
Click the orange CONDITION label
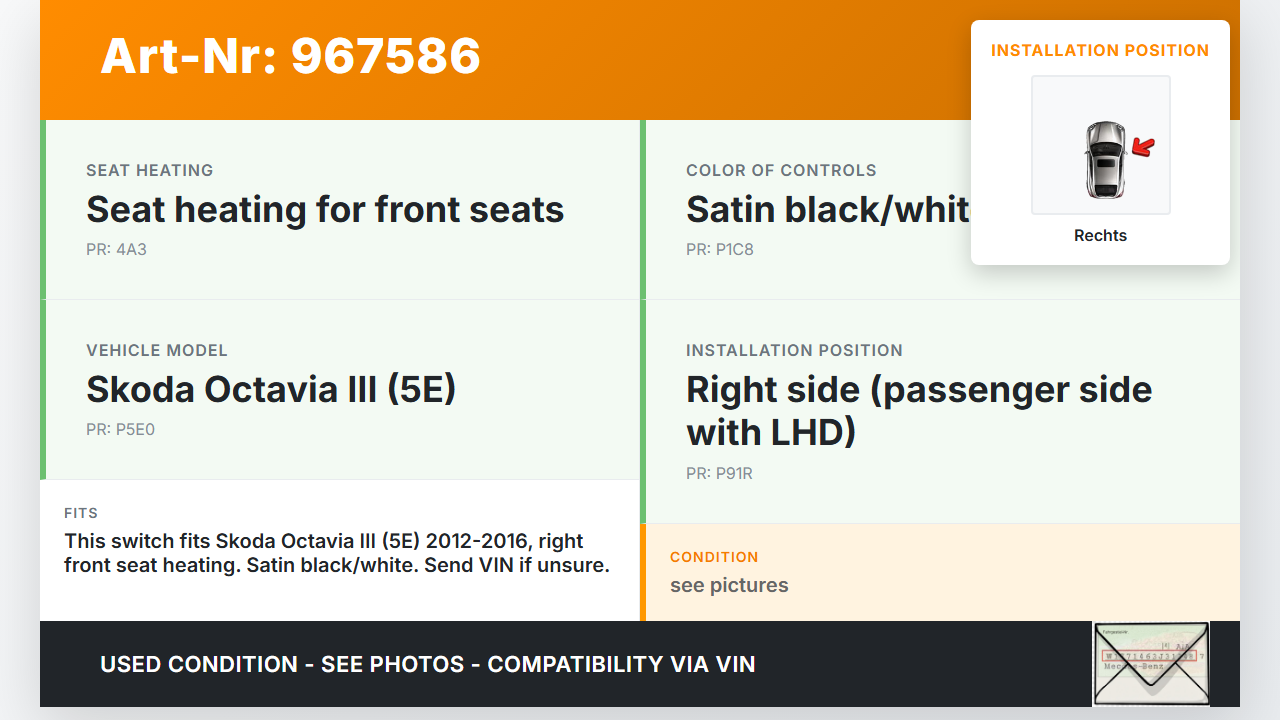714,557
